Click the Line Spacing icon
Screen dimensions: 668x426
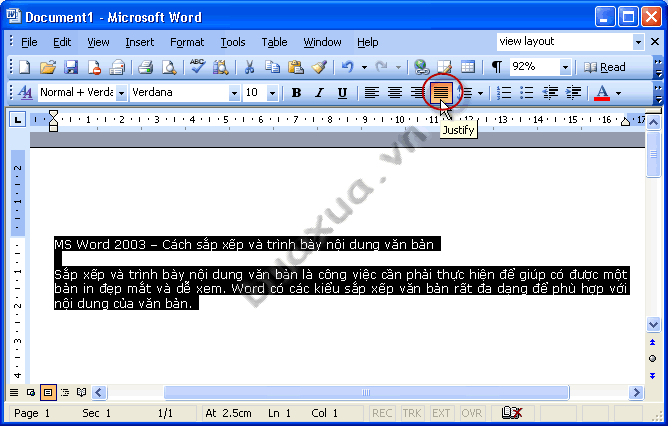[x=467, y=92]
